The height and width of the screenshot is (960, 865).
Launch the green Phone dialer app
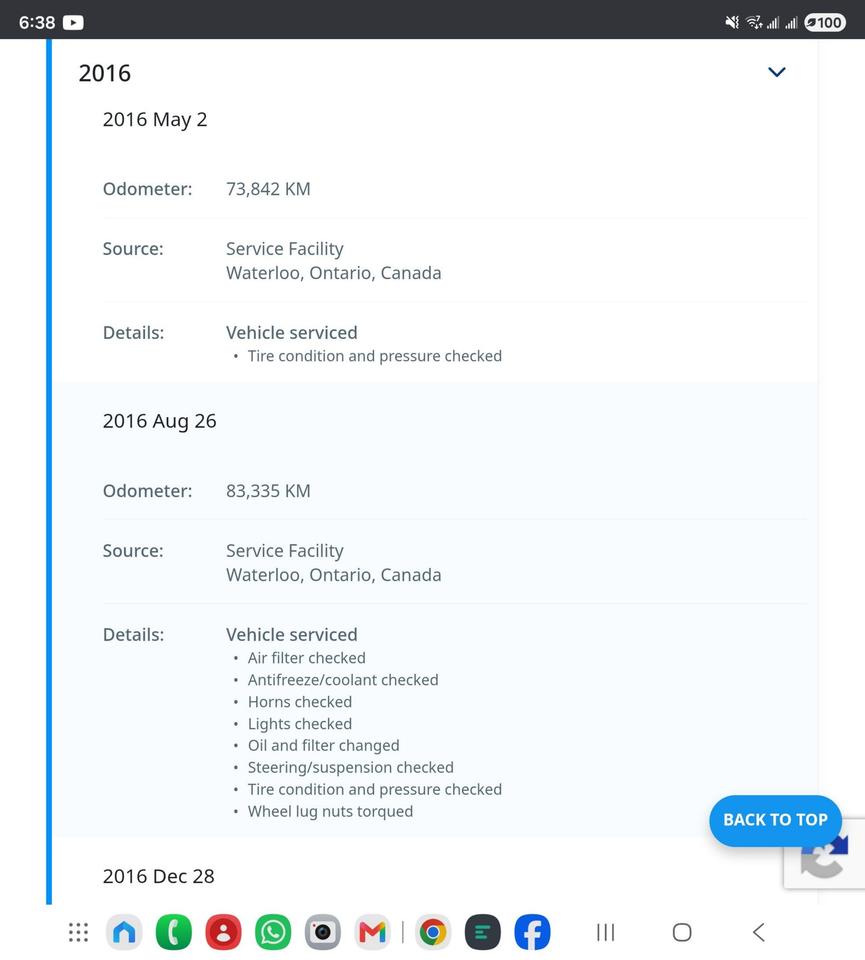(174, 932)
